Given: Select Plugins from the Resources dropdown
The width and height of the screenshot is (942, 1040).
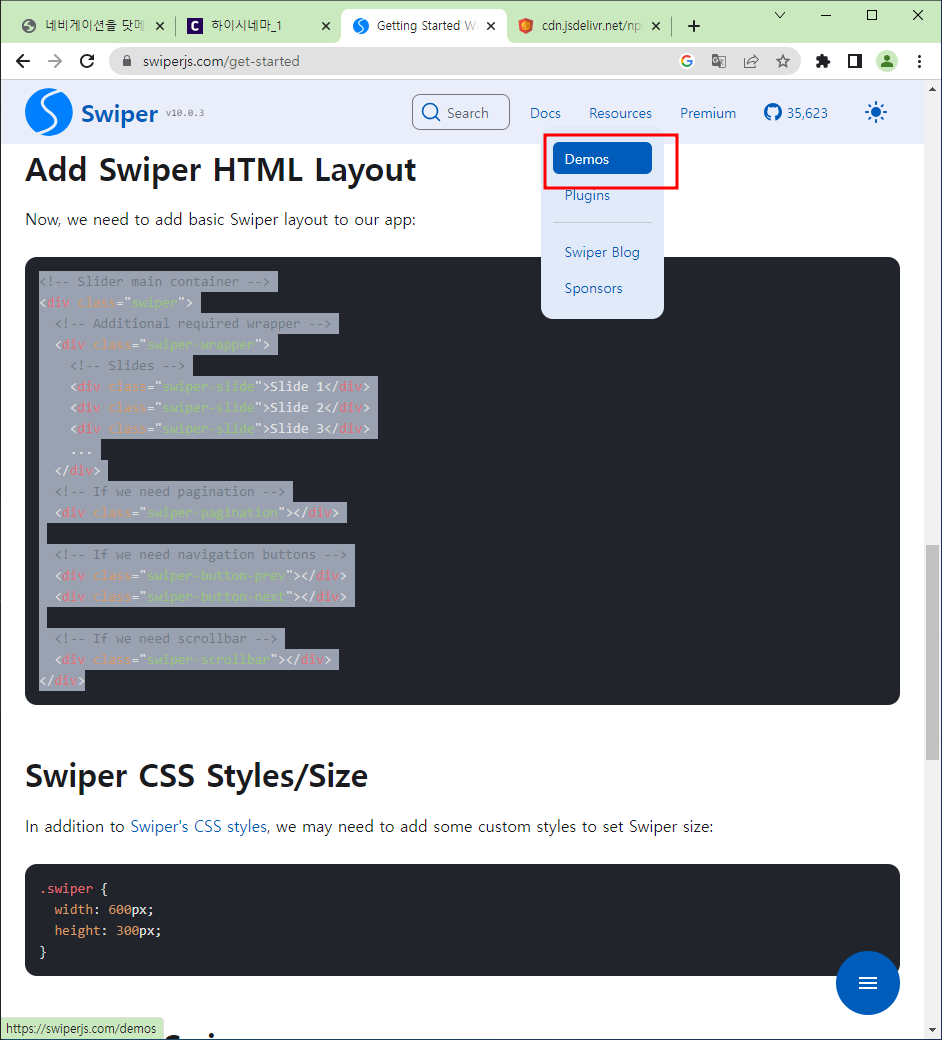Looking at the screenshot, I should [587, 195].
